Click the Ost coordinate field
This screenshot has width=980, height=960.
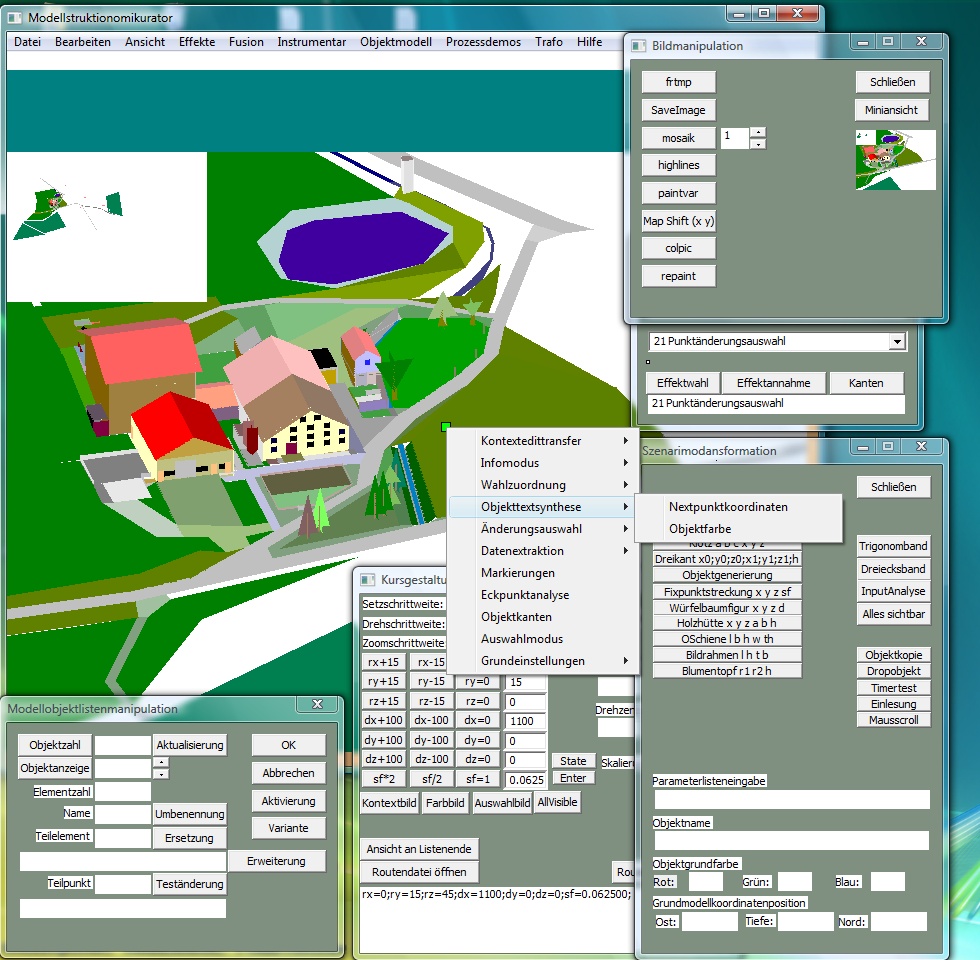click(710, 922)
